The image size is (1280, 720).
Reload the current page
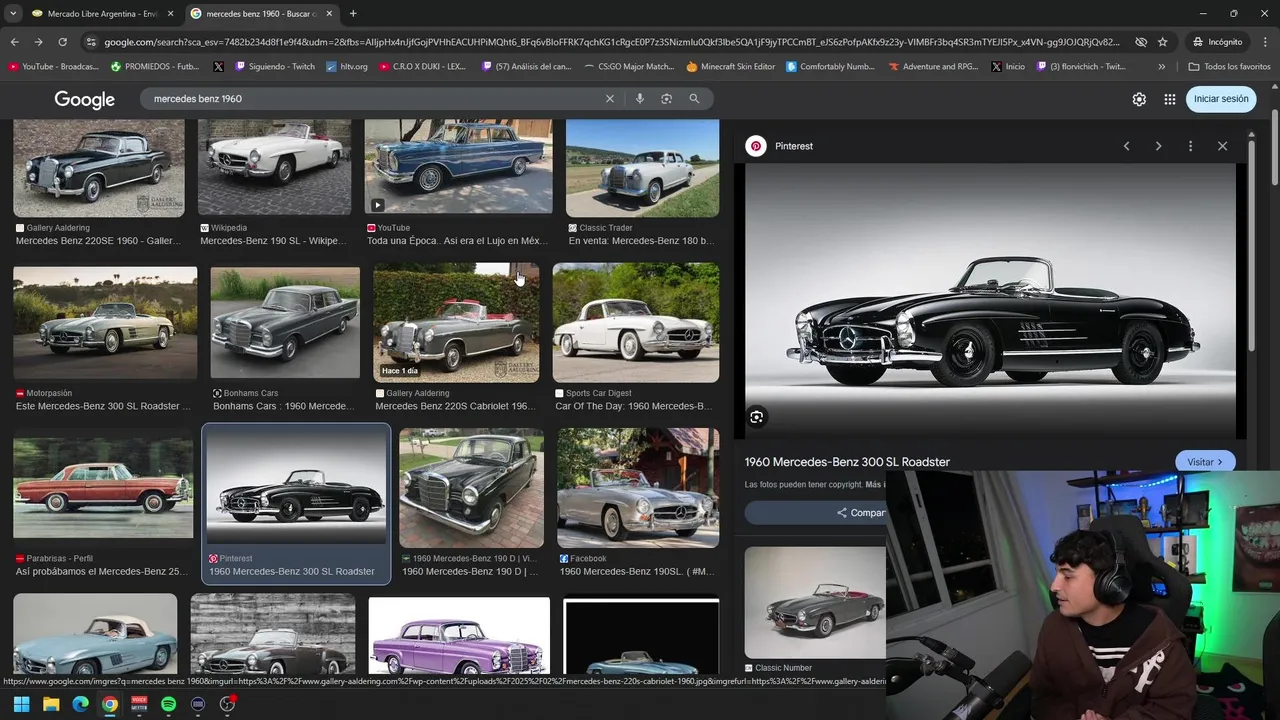click(62, 42)
